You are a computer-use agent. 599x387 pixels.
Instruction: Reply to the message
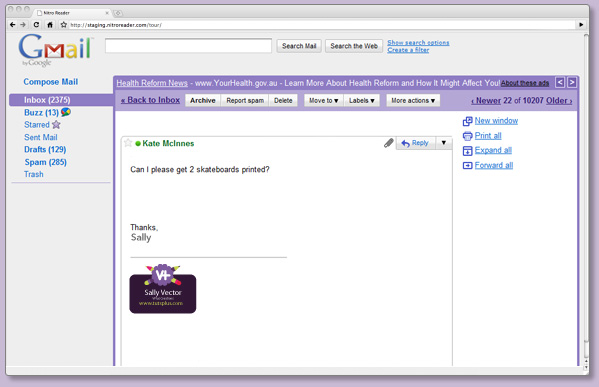point(416,143)
